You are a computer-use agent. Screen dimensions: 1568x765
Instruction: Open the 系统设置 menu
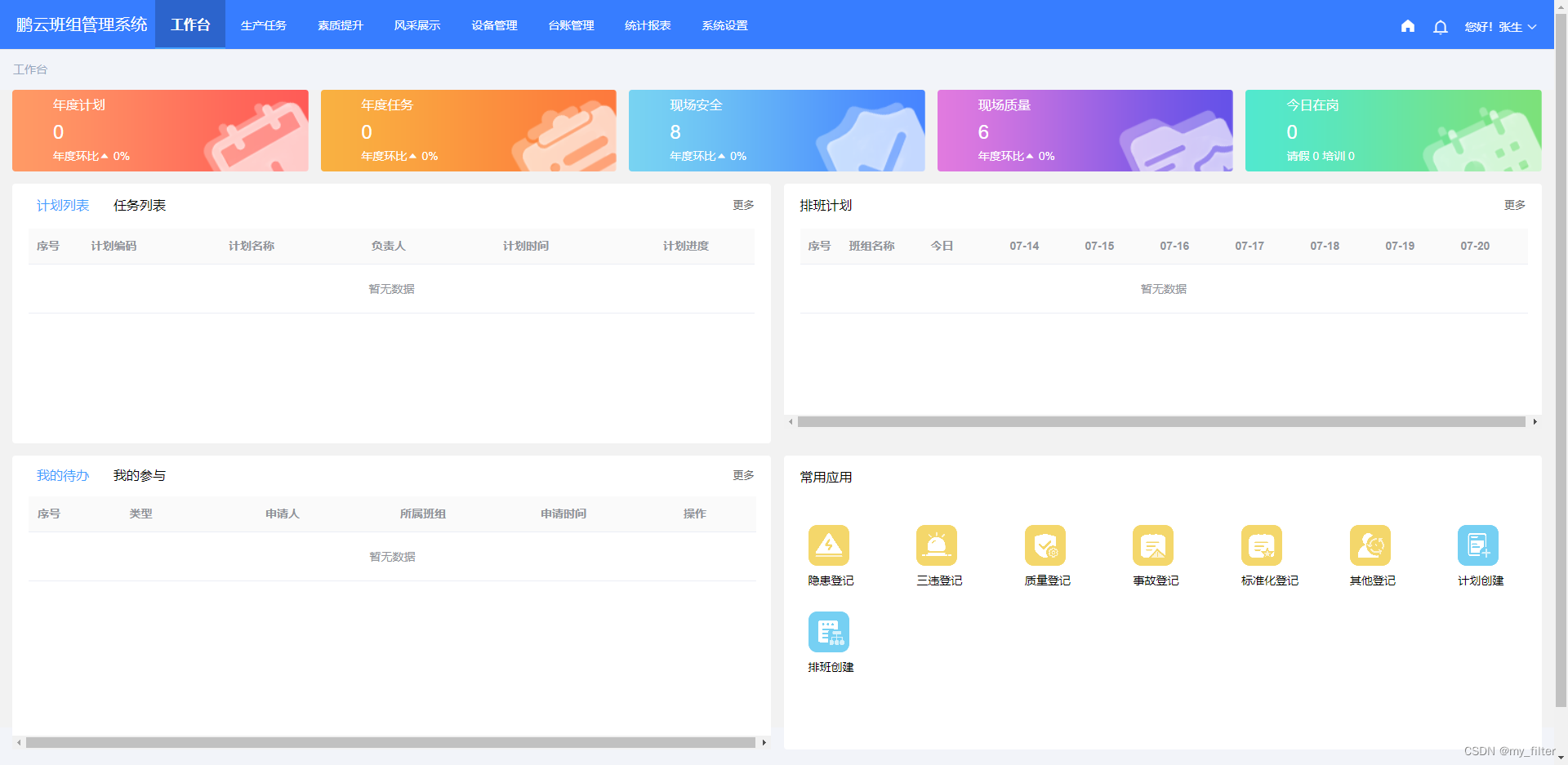point(723,25)
